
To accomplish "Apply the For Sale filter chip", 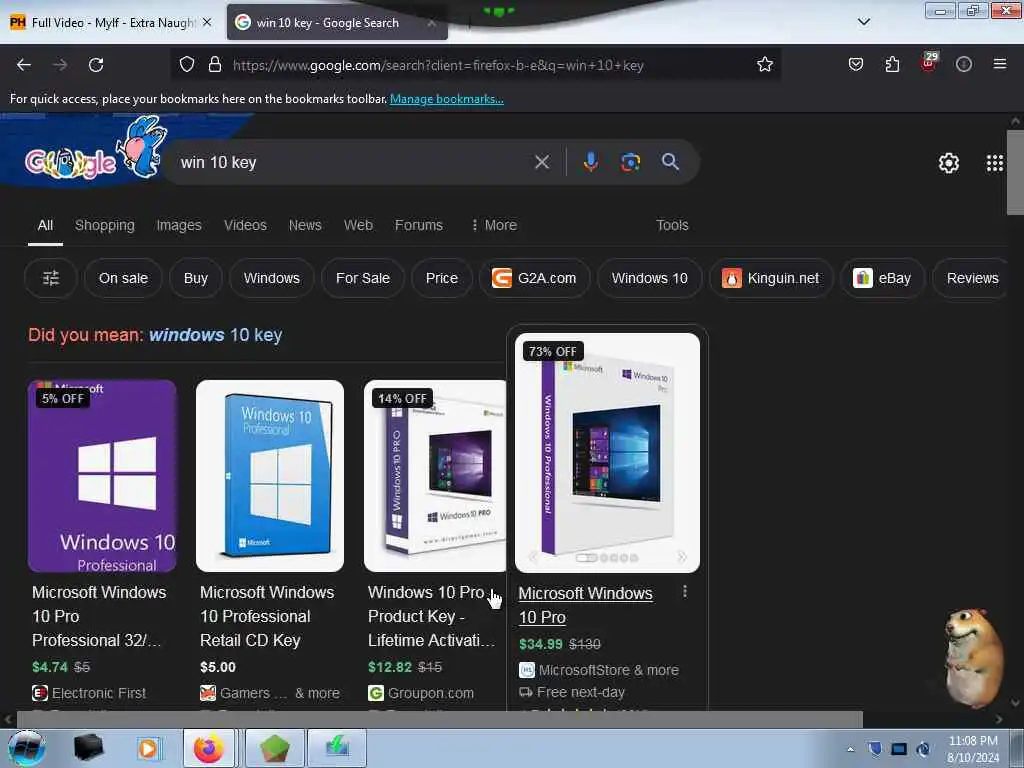I will (x=362, y=278).
